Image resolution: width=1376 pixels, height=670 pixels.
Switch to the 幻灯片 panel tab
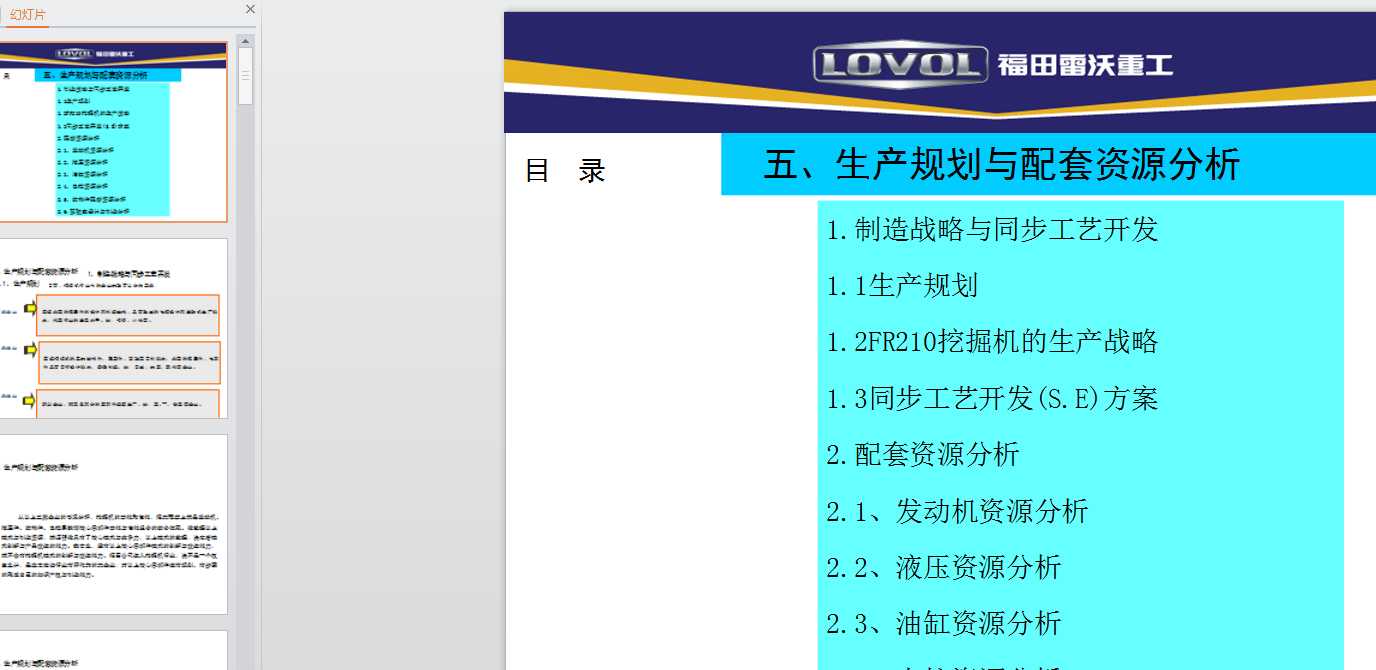pyautogui.click(x=27, y=15)
